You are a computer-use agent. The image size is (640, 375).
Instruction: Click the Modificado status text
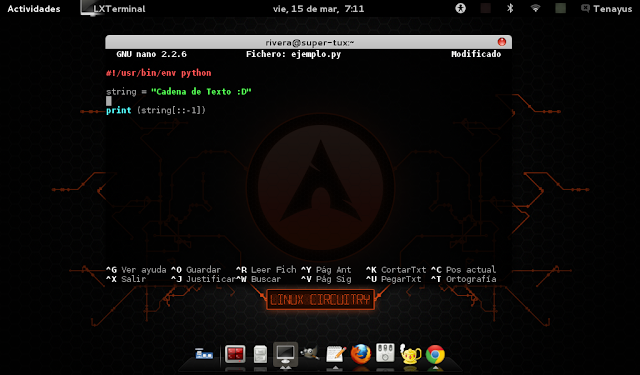476,54
